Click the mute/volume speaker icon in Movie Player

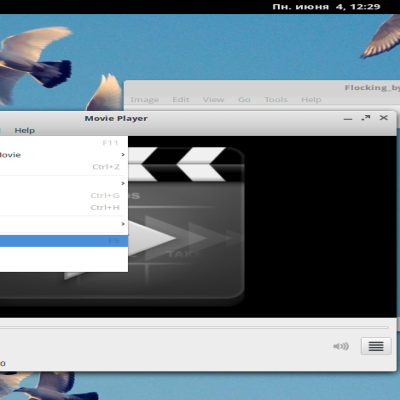click(341, 346)
